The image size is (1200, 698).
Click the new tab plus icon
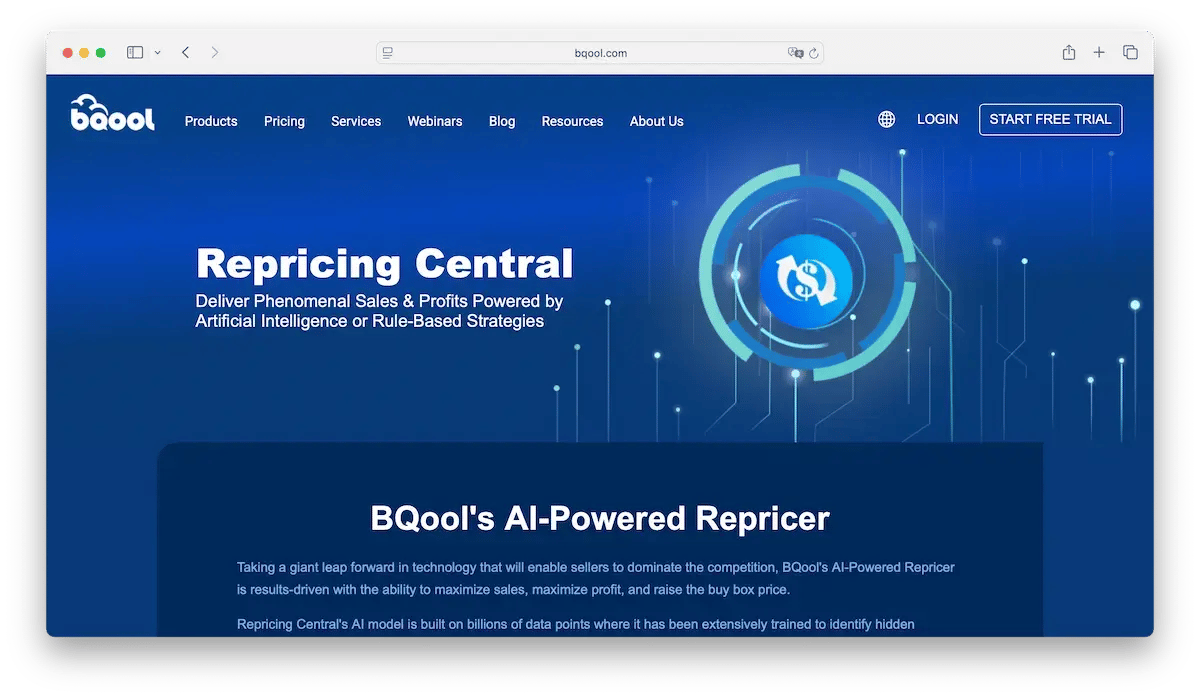click(x=1099, y=51)
